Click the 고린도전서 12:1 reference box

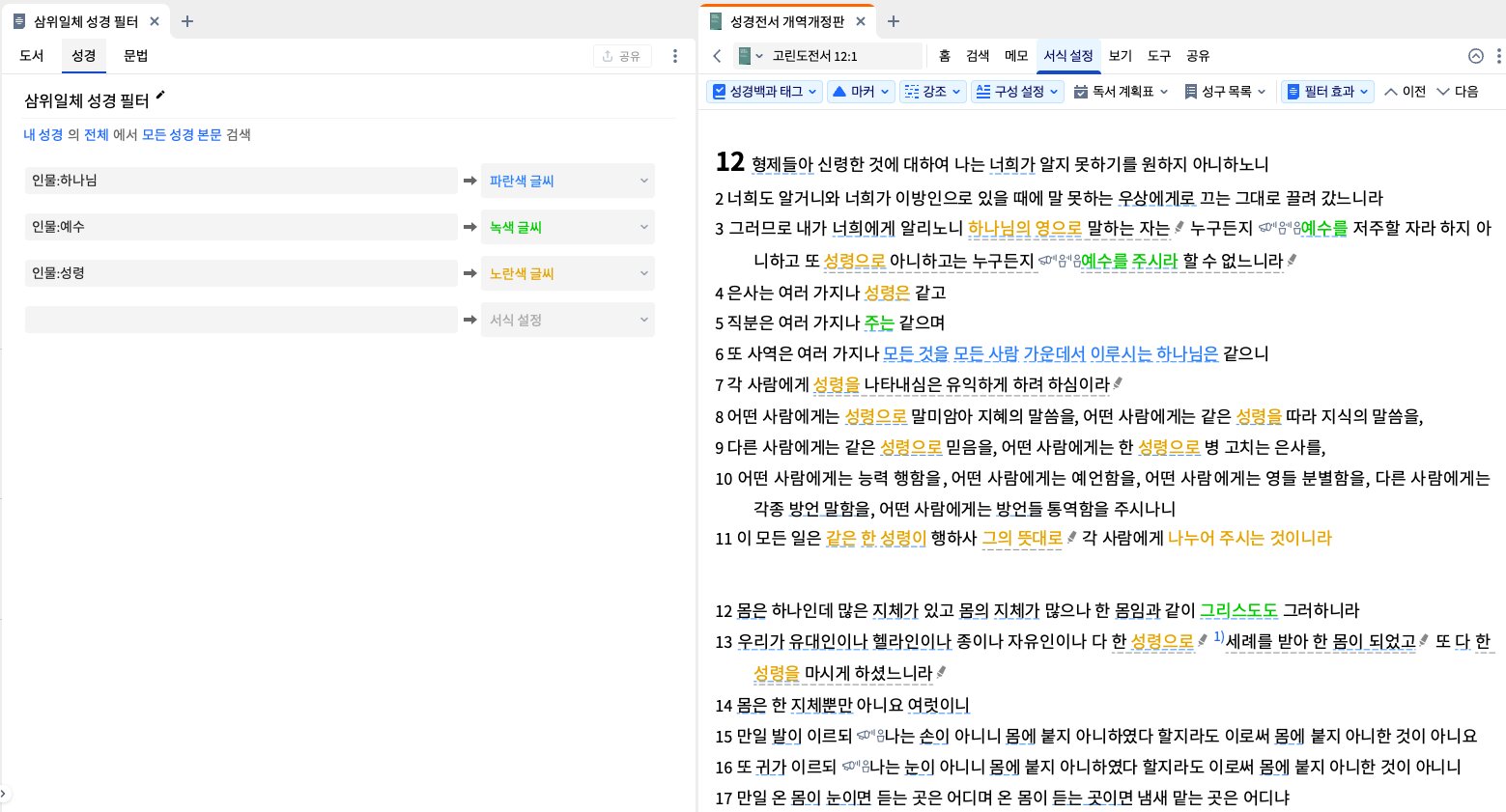(x=843, y=56)
